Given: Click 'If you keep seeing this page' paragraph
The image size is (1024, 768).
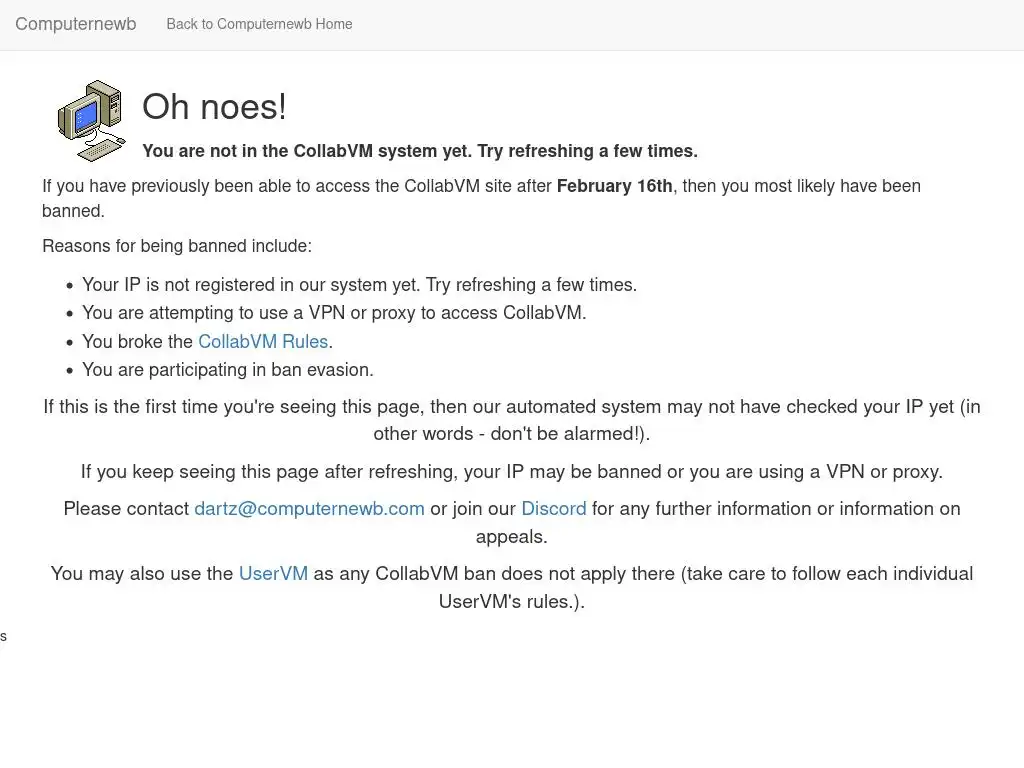Looking at the screenshot, I should click(x=512, y=472).
